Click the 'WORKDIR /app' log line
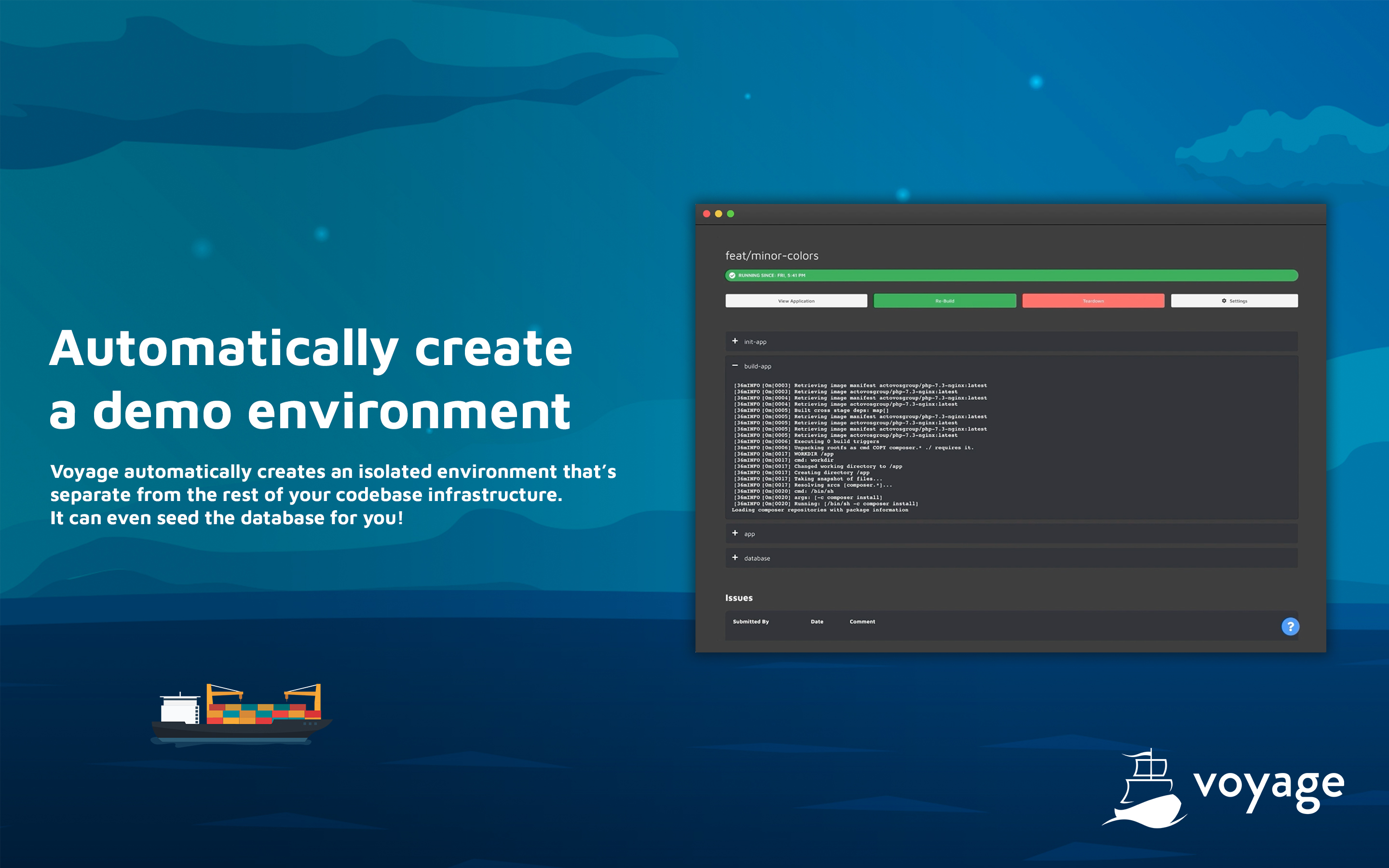 click(783, 454)
